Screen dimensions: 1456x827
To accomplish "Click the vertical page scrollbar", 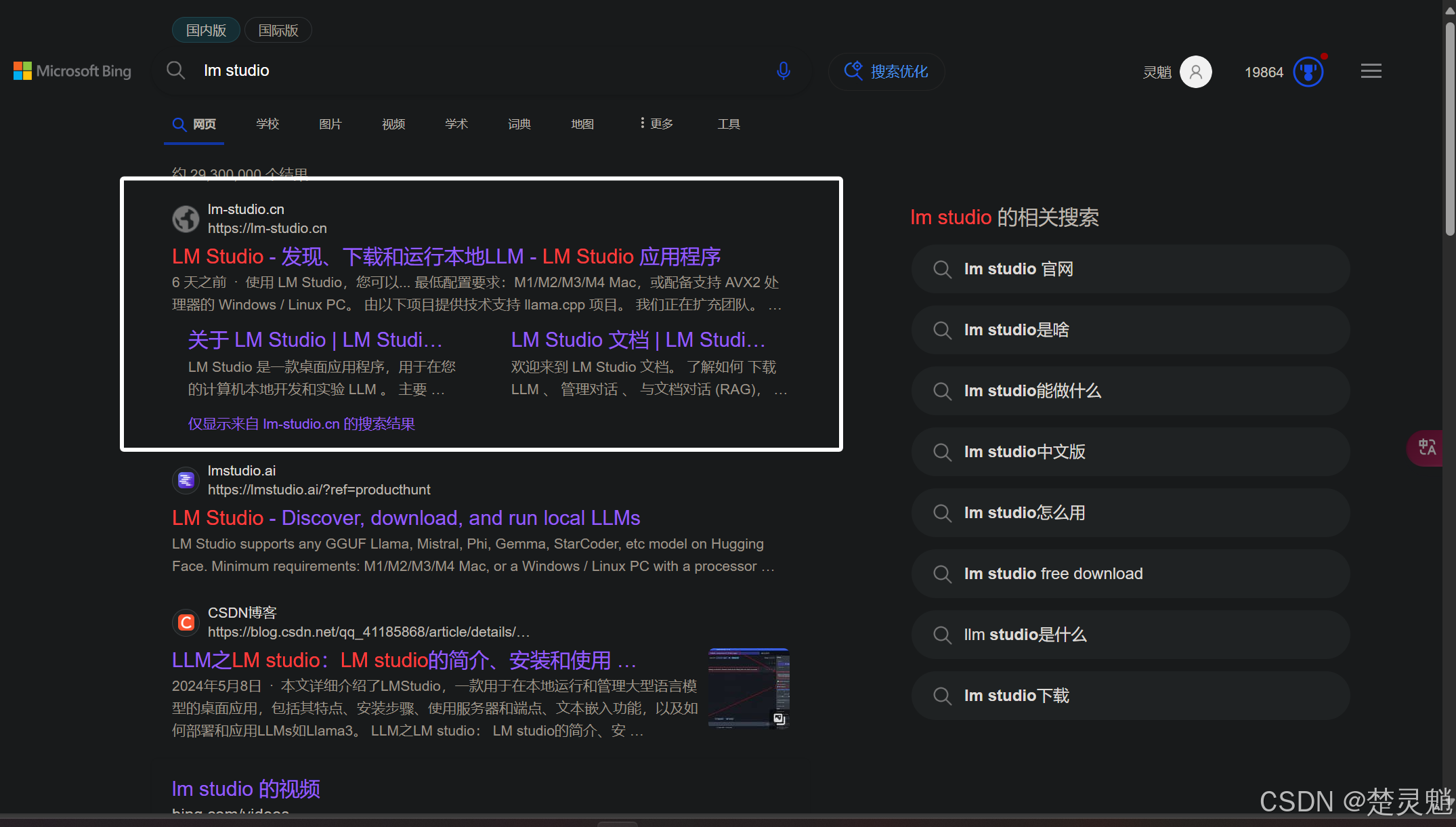I will (x=1449, y=129).
